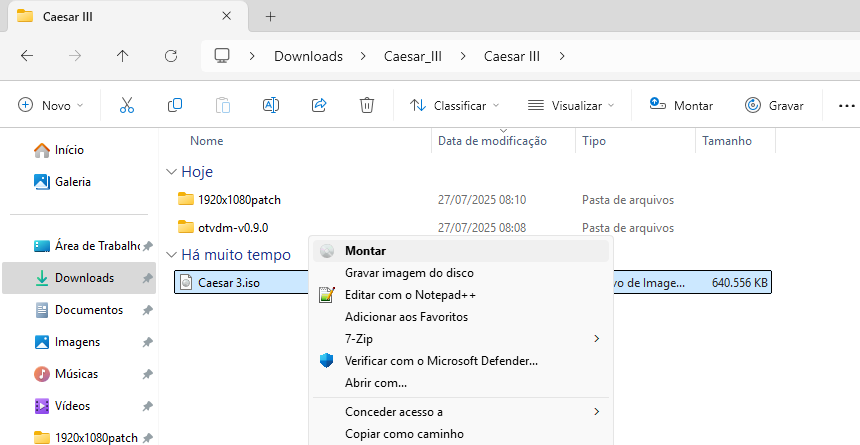Choose Montar in the context menu
Image resolution: width=860 pixels, height=445 pixels.
461,251
